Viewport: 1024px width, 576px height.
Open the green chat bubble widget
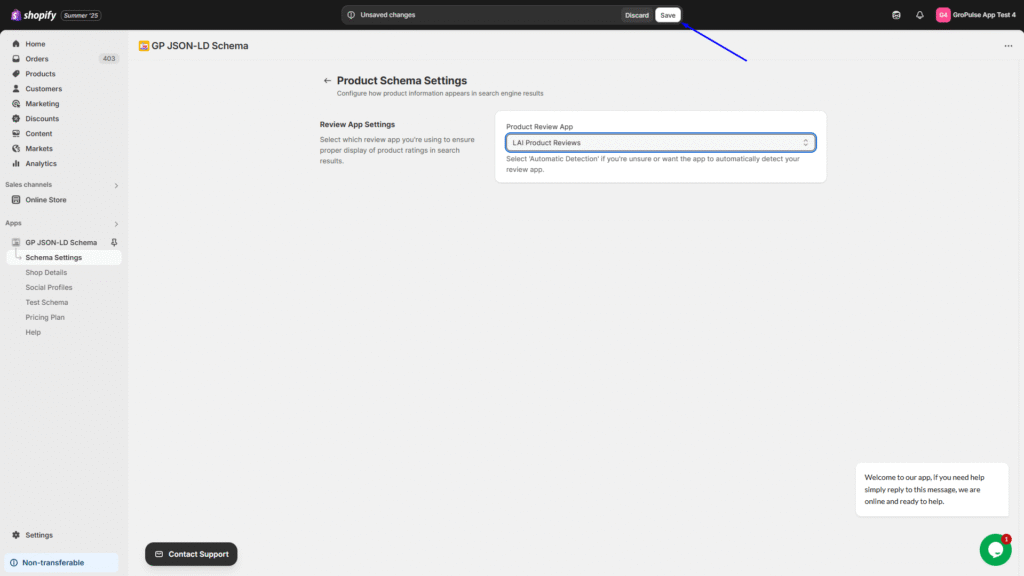(x=995, y=550)
